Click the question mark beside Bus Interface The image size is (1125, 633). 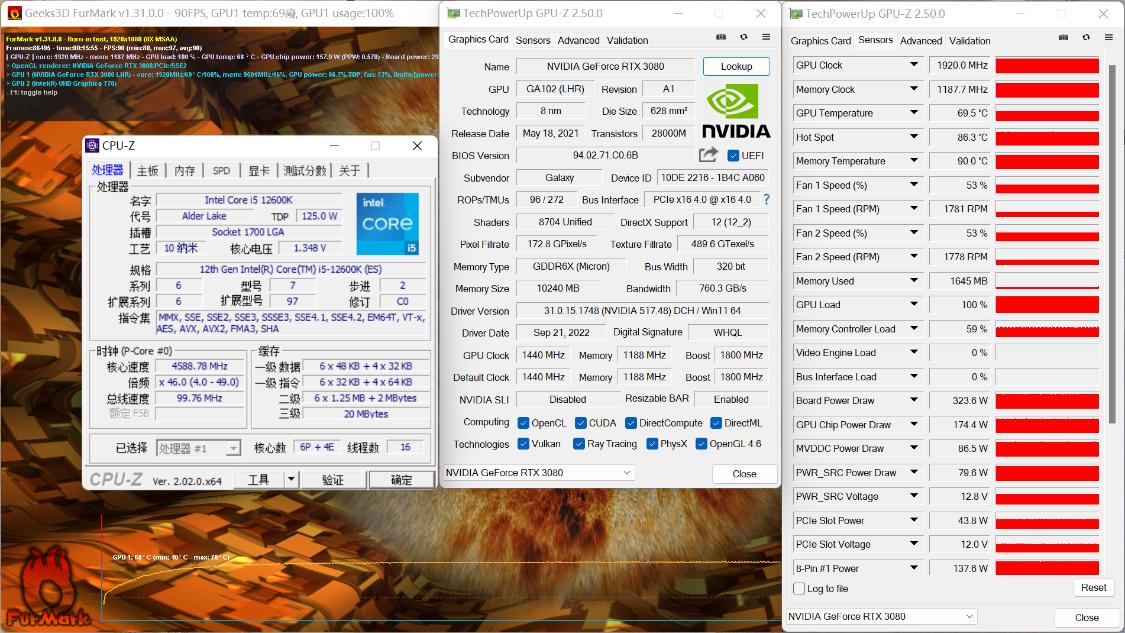tap(765, 198)
